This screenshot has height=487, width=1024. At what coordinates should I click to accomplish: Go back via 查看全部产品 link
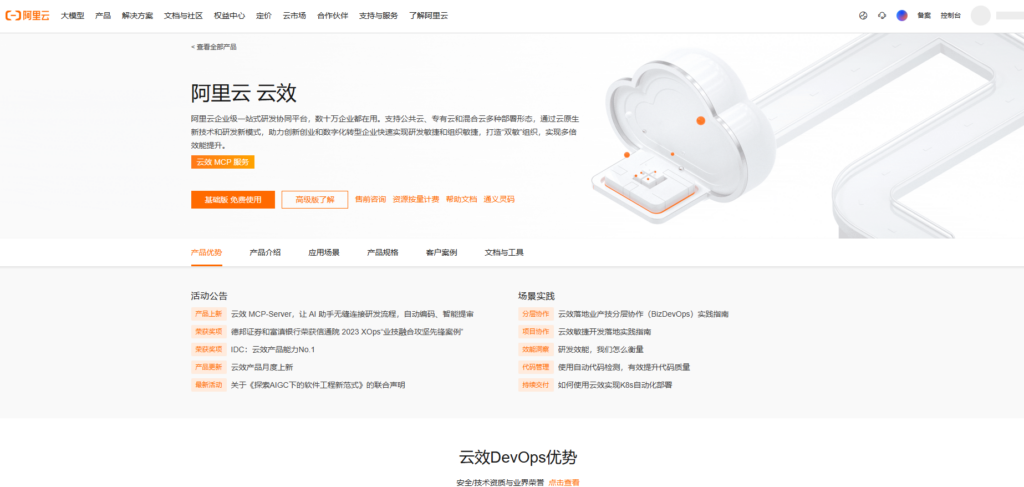pos(214,47)
